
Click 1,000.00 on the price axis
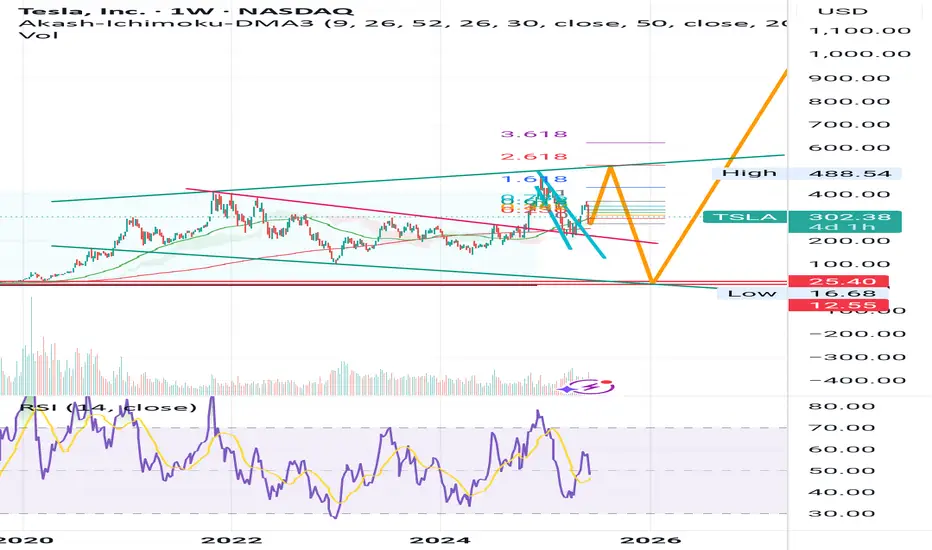859,54
